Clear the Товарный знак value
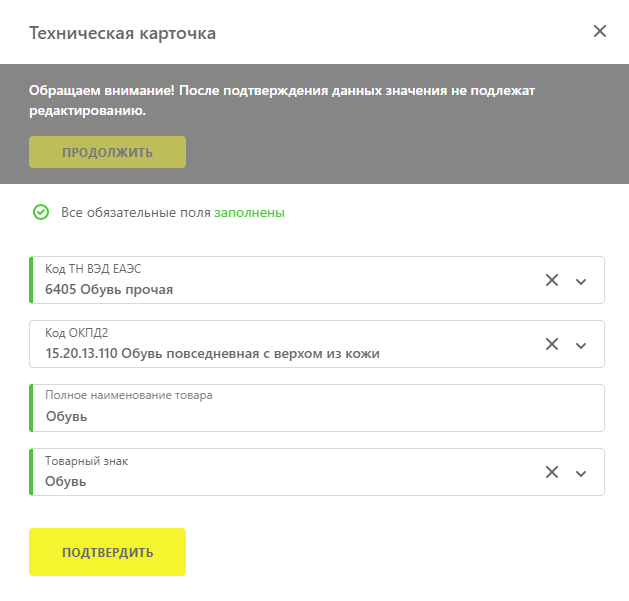629x601 pixels. [x=551, y=472]
